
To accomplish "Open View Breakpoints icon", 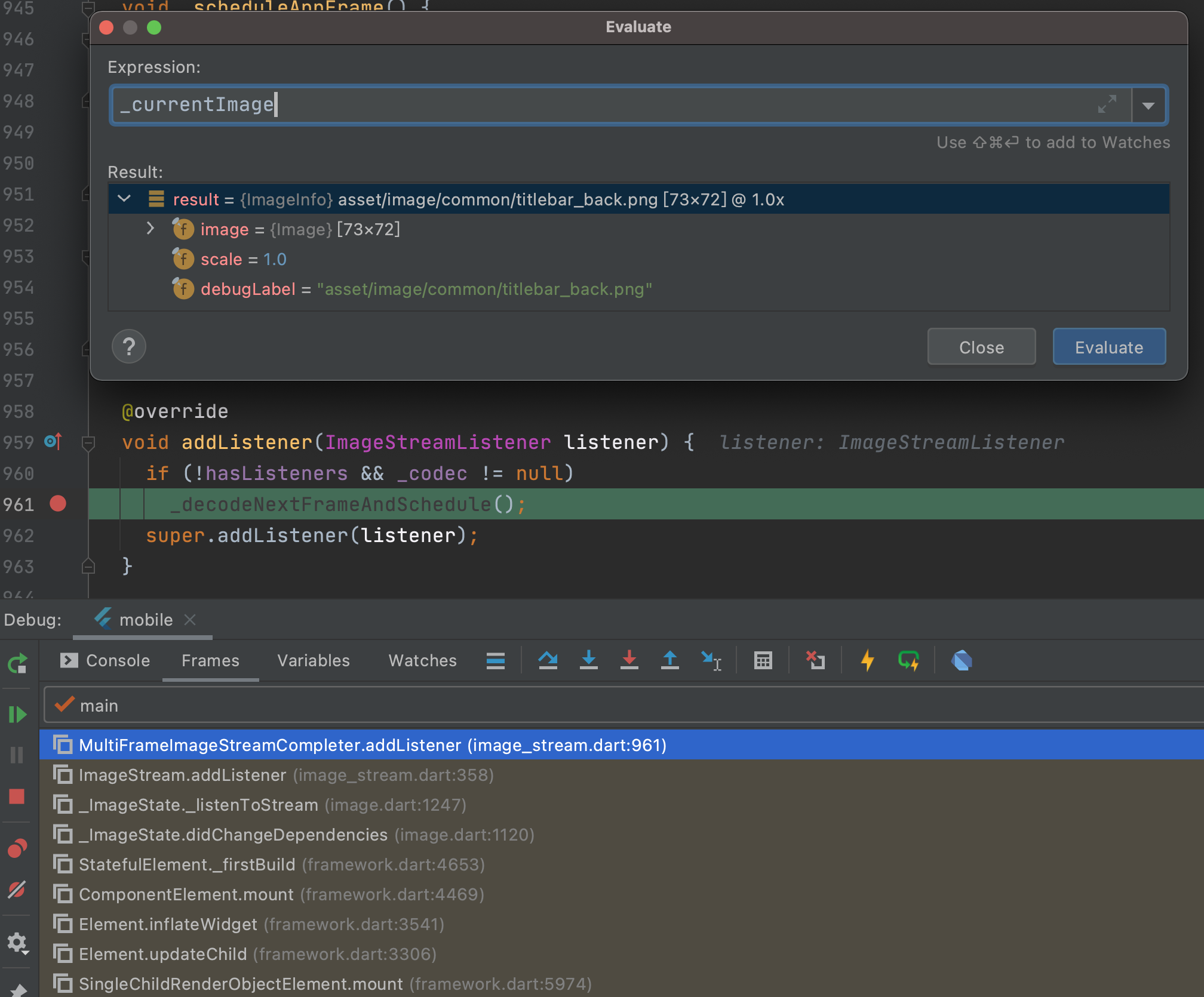I will [x=17, y=848].
